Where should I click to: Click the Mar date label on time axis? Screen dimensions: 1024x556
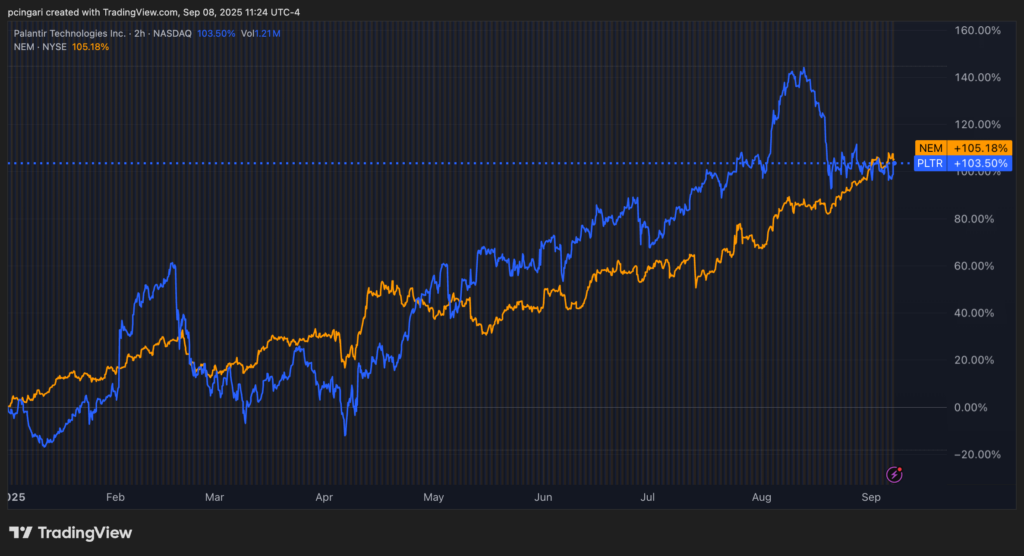tap(214, 497)
